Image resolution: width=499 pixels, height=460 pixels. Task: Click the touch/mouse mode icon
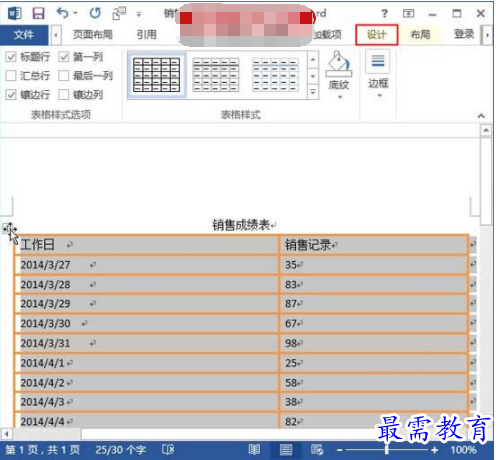tap(119, 13)
